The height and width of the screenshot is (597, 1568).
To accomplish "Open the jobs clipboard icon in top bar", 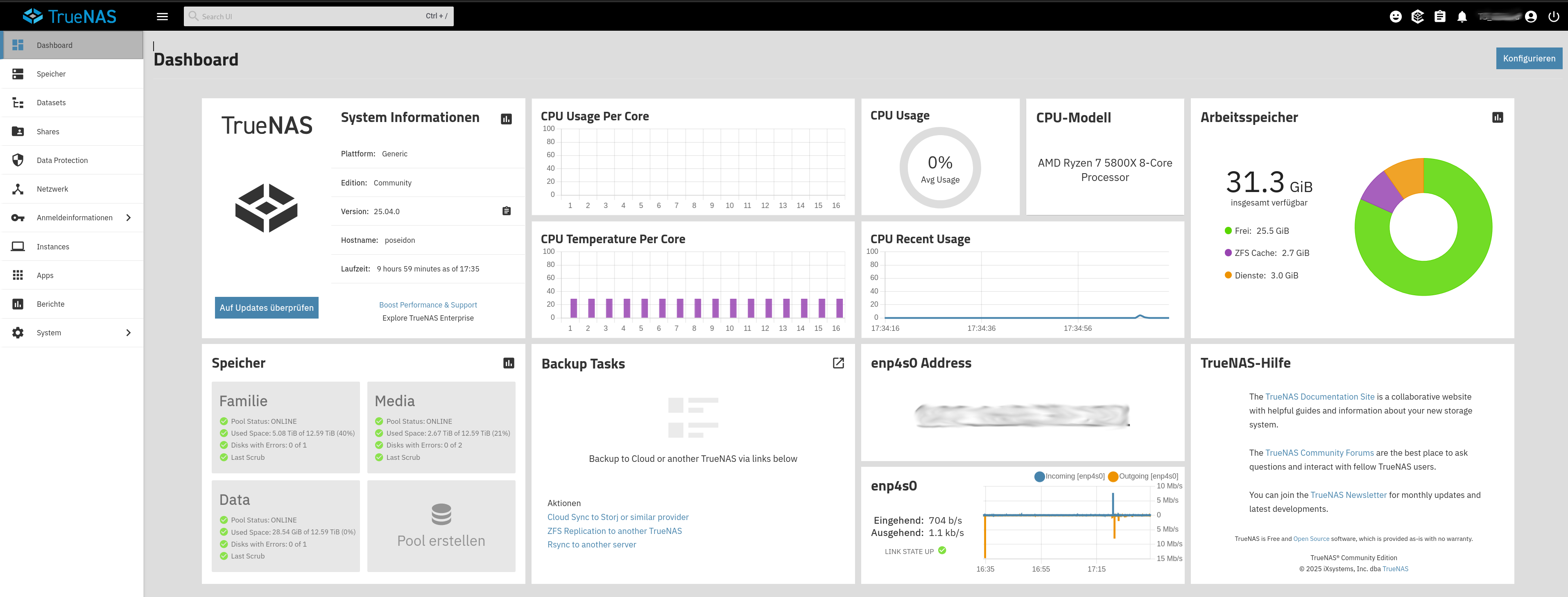I will [1439, 16].
